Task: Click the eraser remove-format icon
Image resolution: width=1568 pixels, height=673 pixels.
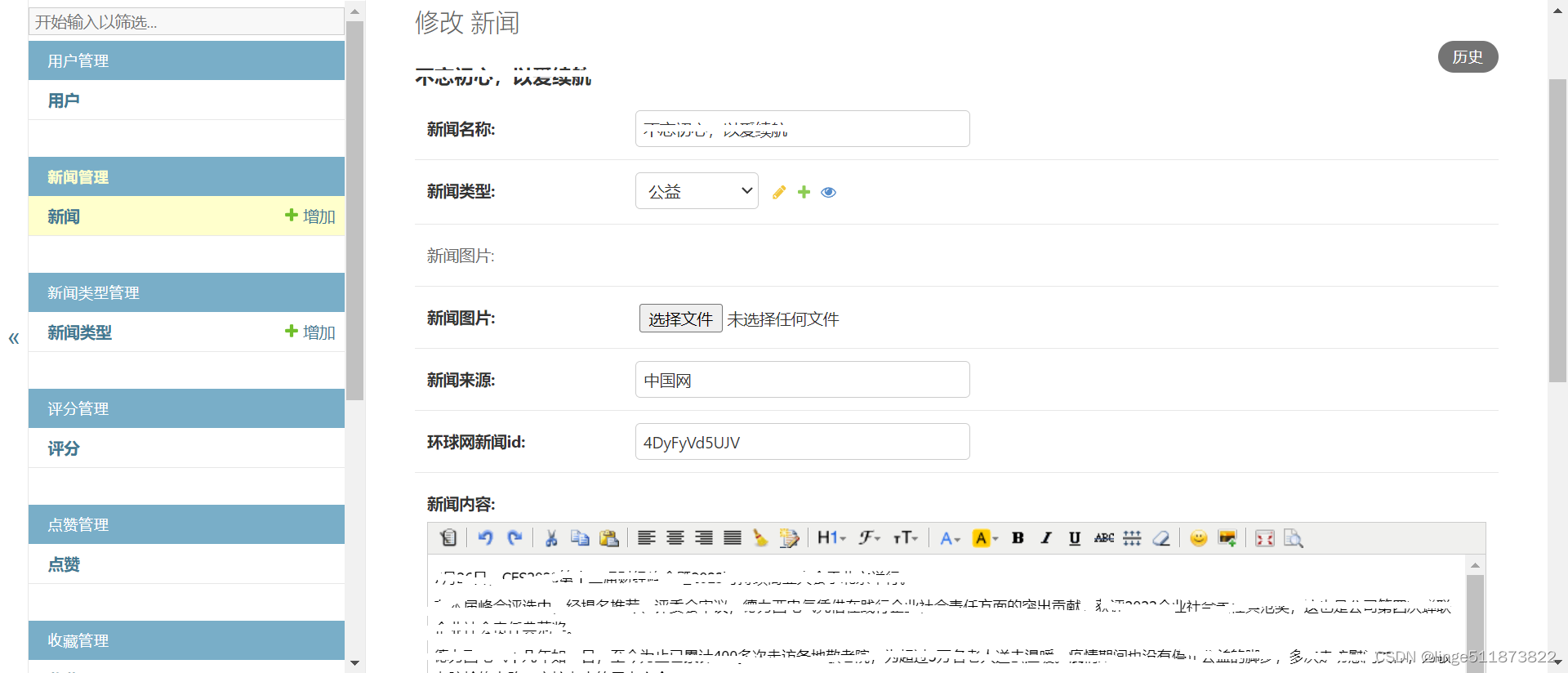Action: (1161, 538)
